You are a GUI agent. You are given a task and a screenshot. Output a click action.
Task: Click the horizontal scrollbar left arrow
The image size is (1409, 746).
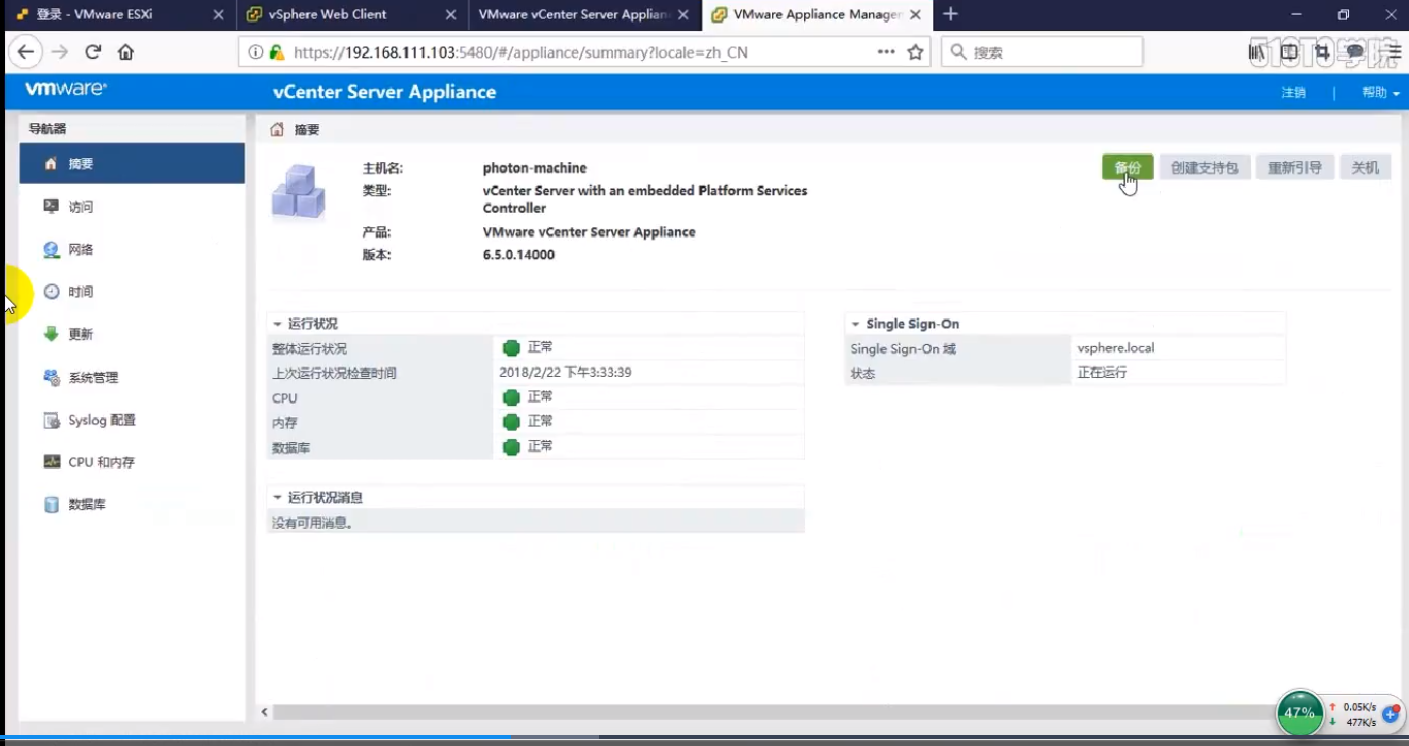pos(265,712)
